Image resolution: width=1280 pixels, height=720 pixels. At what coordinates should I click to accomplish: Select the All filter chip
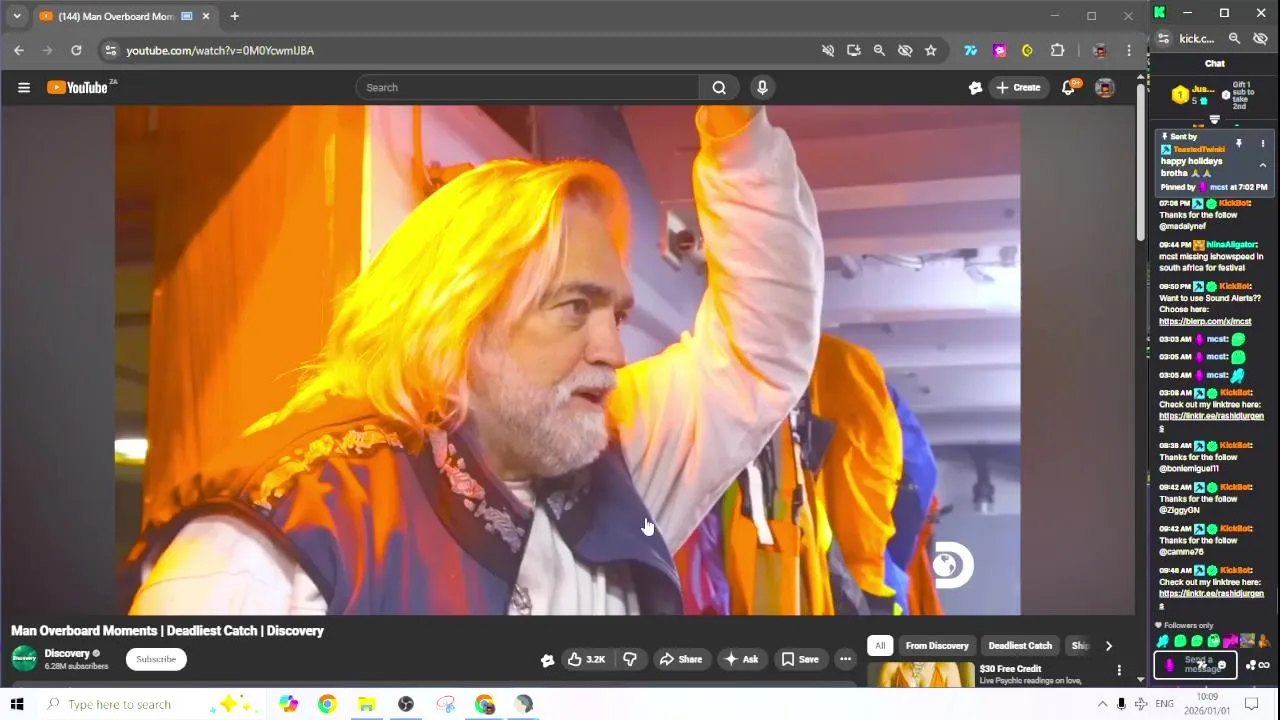coord(880,646)
